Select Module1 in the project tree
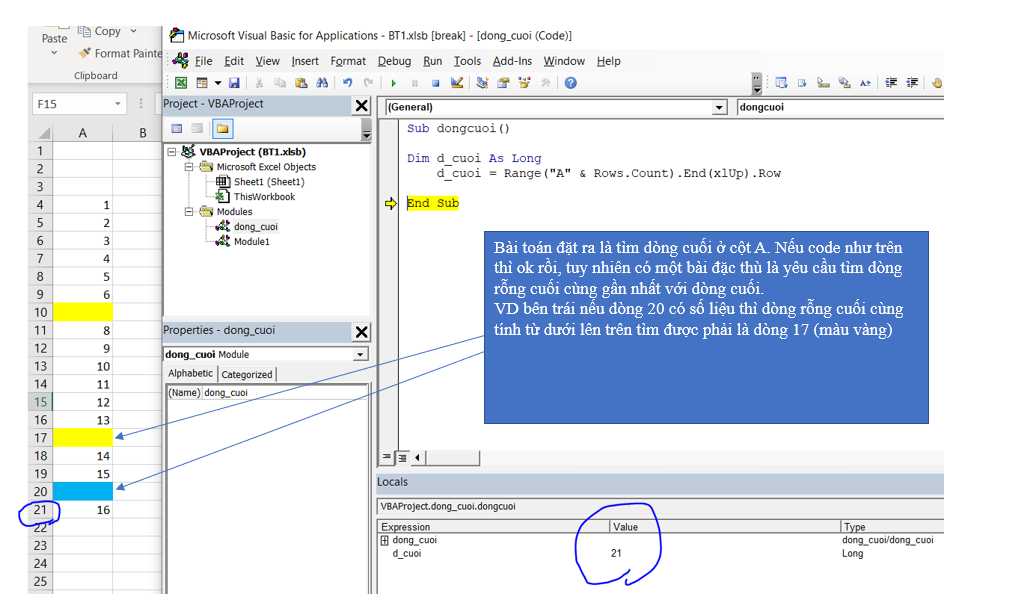Image resolution: width=1023 pixels, height=616 pixels. point(251,241)
